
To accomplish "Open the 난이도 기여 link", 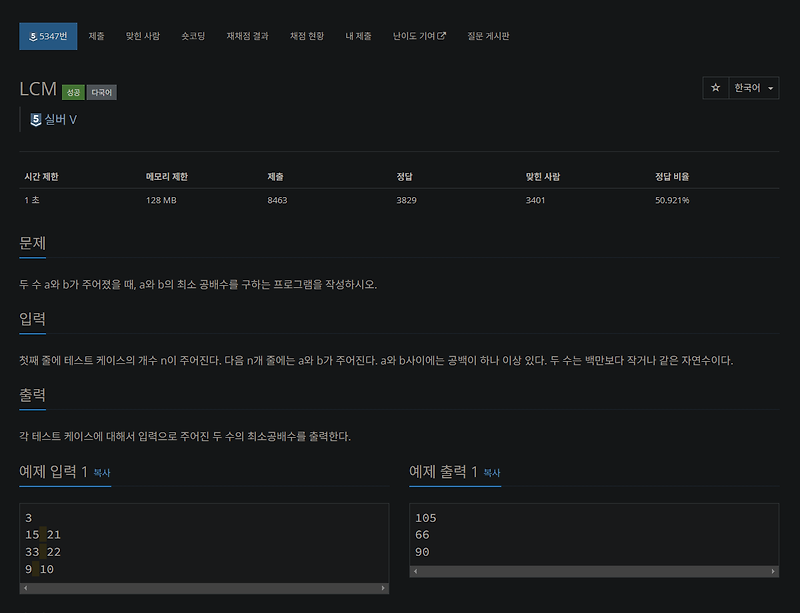I will [415, 36].
